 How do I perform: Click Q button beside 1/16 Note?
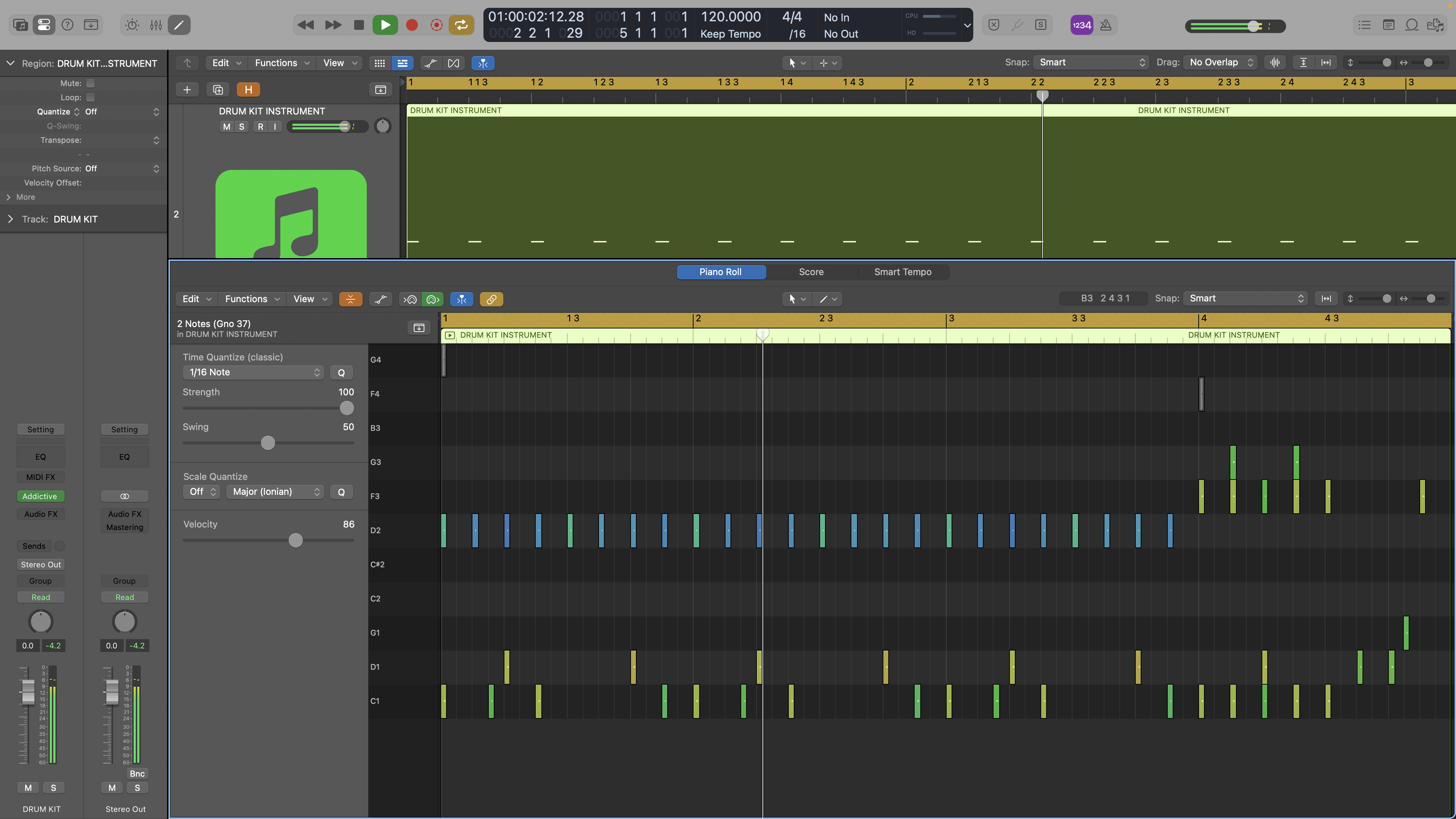pos(341,373)
